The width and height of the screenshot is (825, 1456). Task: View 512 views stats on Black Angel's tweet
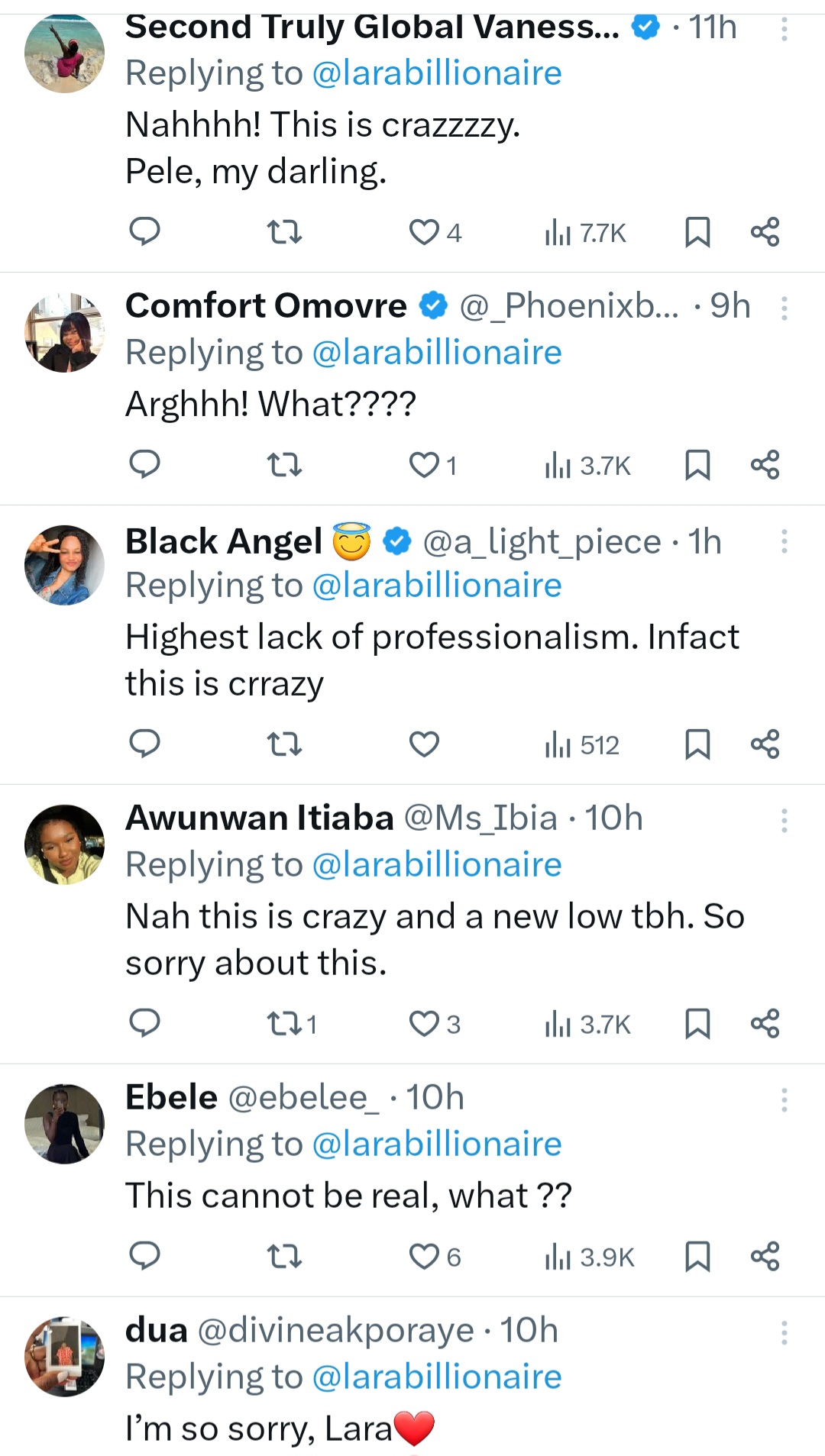click(583, 744)
